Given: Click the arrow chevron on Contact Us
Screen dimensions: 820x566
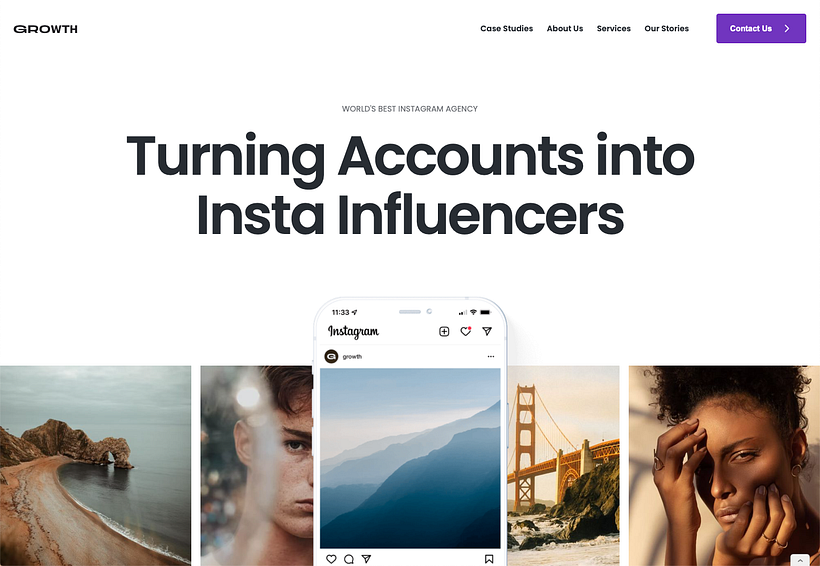Looking at the screenshot, I should tap(787, 29).
